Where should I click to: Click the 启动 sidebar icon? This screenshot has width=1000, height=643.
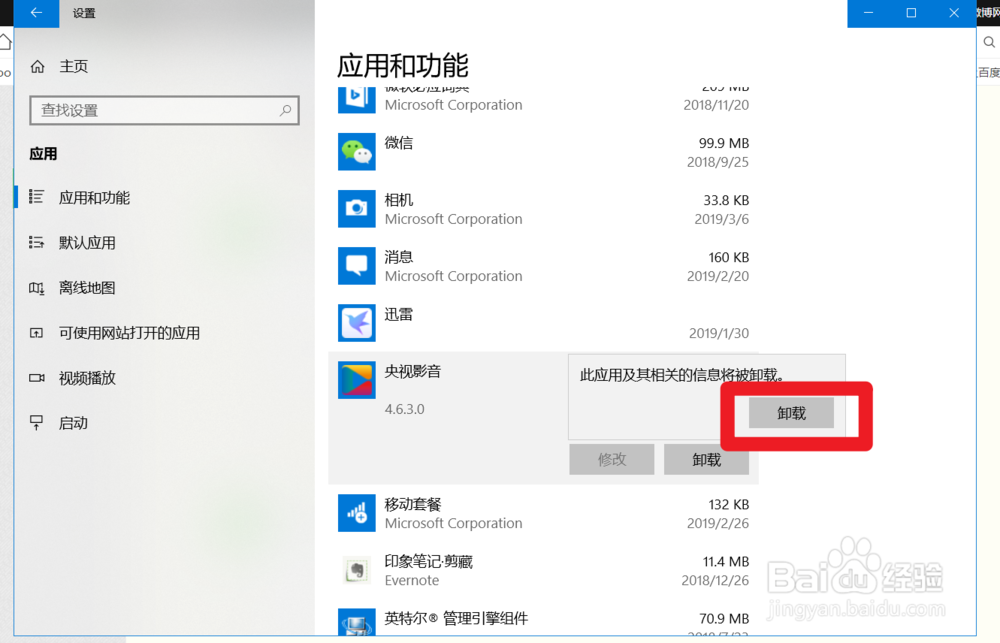(x=36, y=423)
